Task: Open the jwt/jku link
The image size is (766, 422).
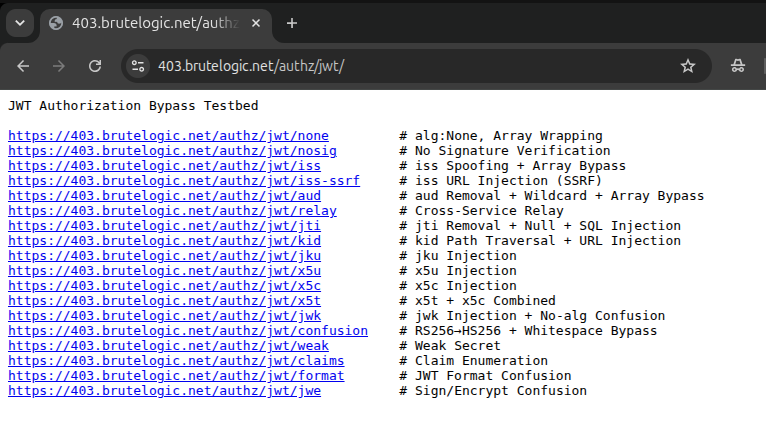Action: 165,256
